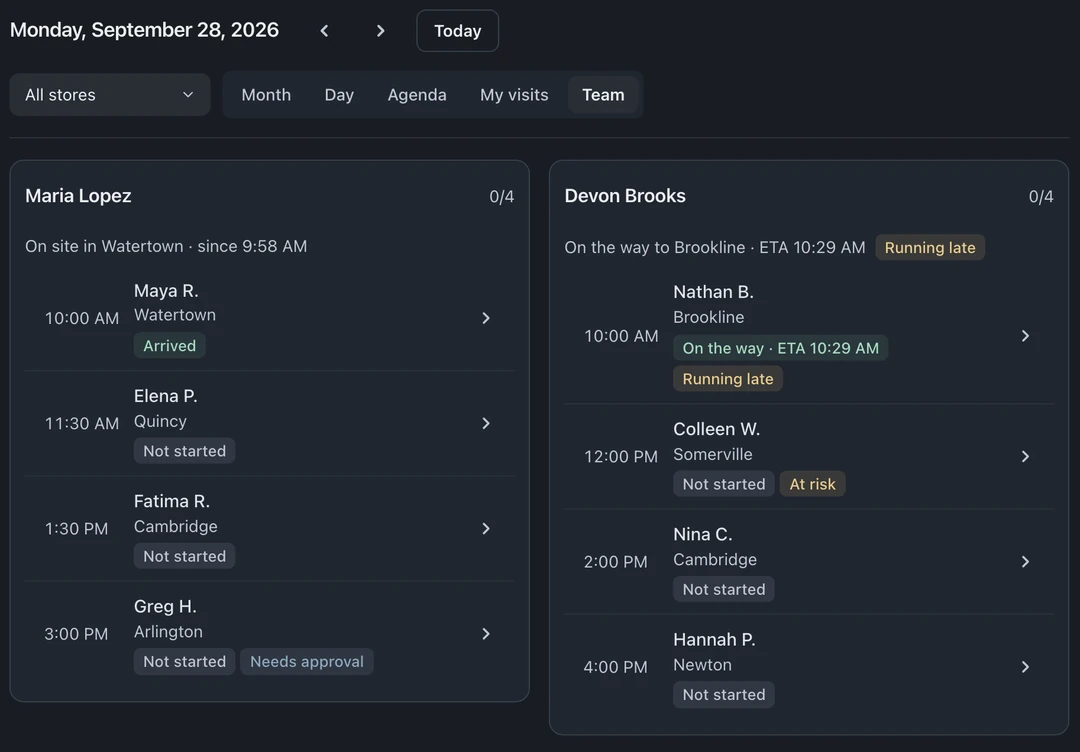Click On the way to Brookline status text
This screenshot has width=1080, height=752.
coord(714,248)
